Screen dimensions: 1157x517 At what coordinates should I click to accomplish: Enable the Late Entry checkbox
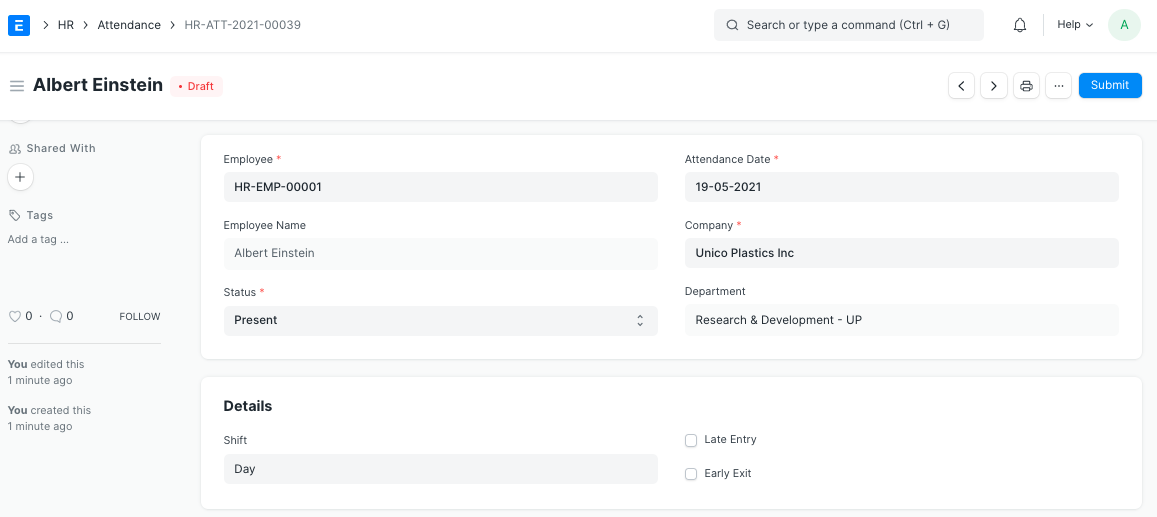691,440
